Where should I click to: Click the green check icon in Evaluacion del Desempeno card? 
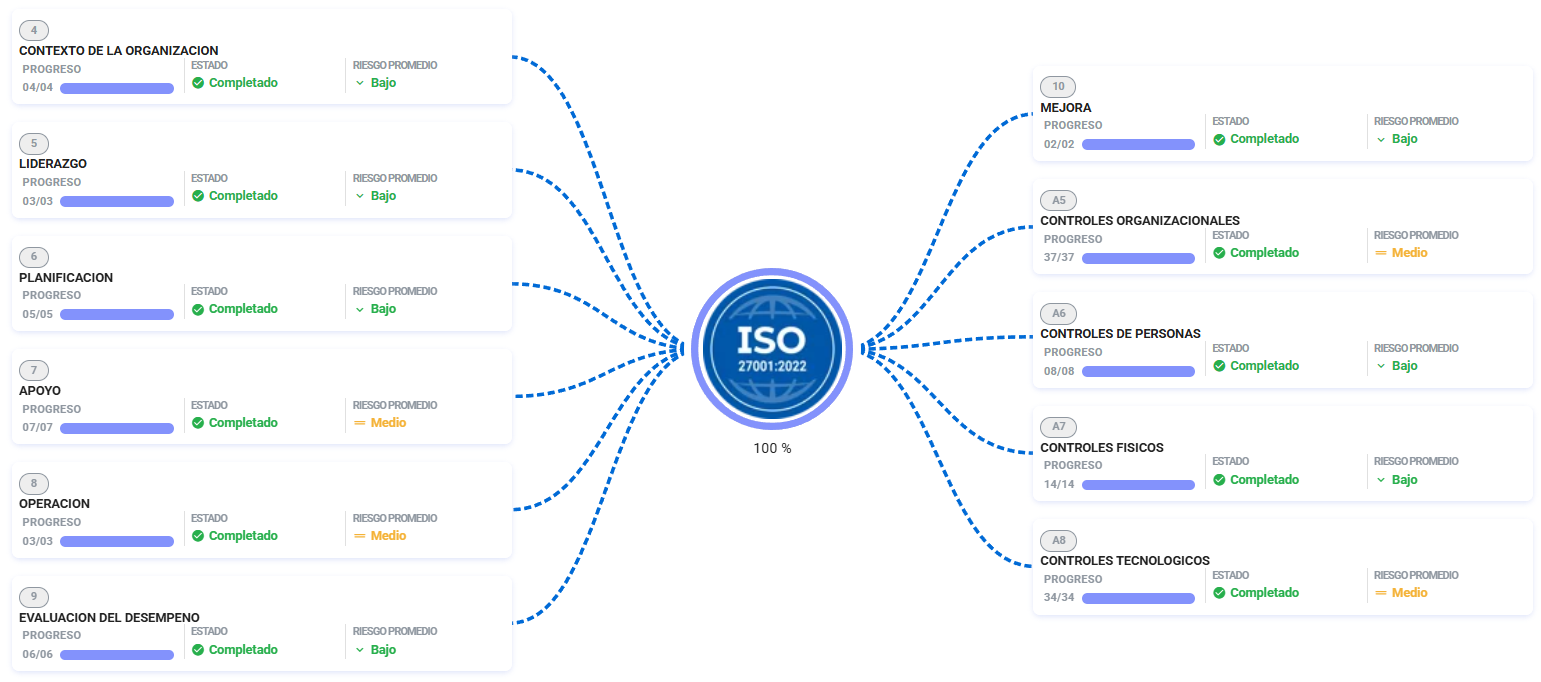pyautogui.click(x=198, y=650)
